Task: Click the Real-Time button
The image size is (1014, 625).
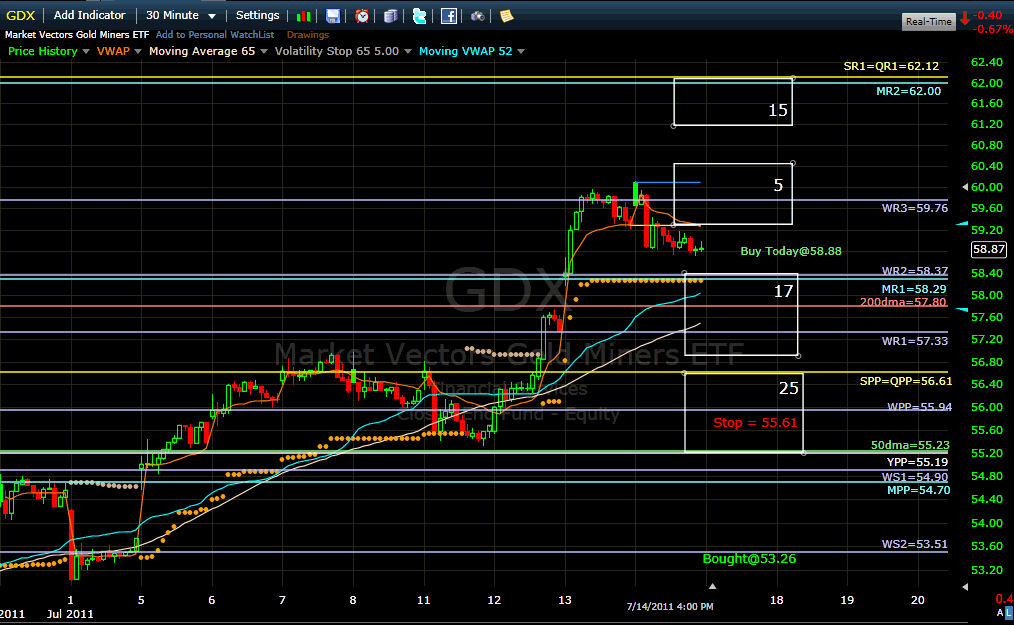Action: (929, 21)
